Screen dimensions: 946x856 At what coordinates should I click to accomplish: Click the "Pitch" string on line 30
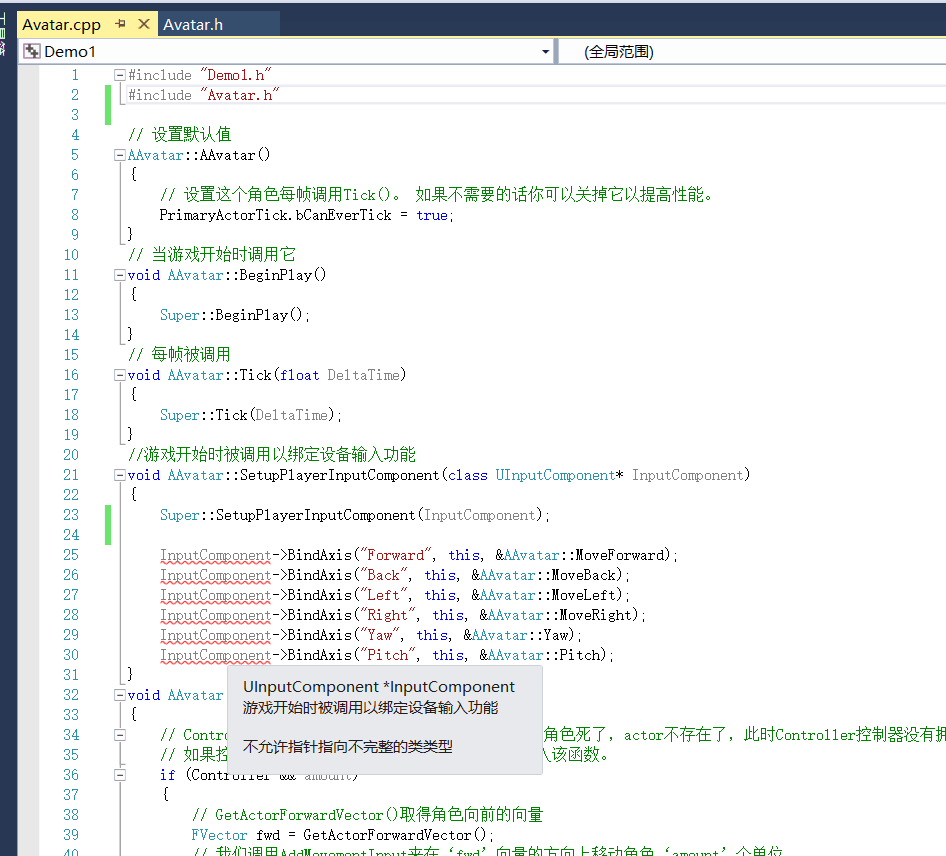coord(388,655)
